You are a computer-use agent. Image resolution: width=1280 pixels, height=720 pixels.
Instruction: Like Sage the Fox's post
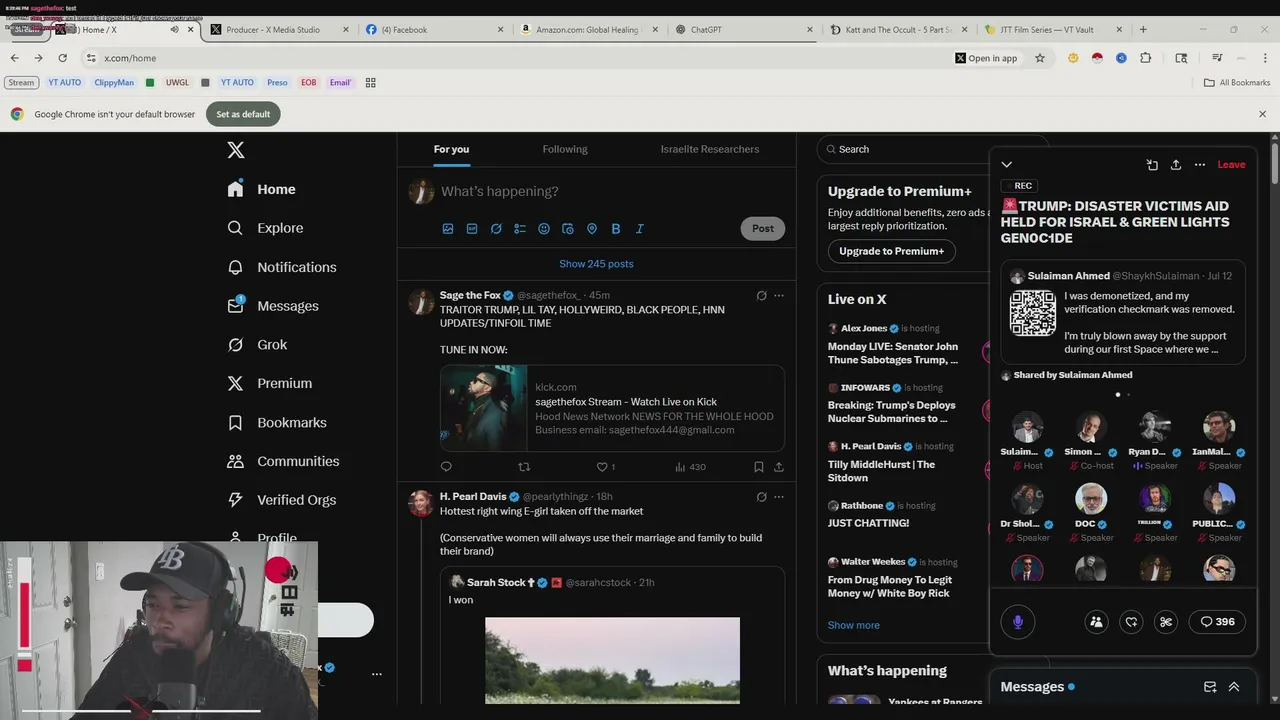point(605,467)
